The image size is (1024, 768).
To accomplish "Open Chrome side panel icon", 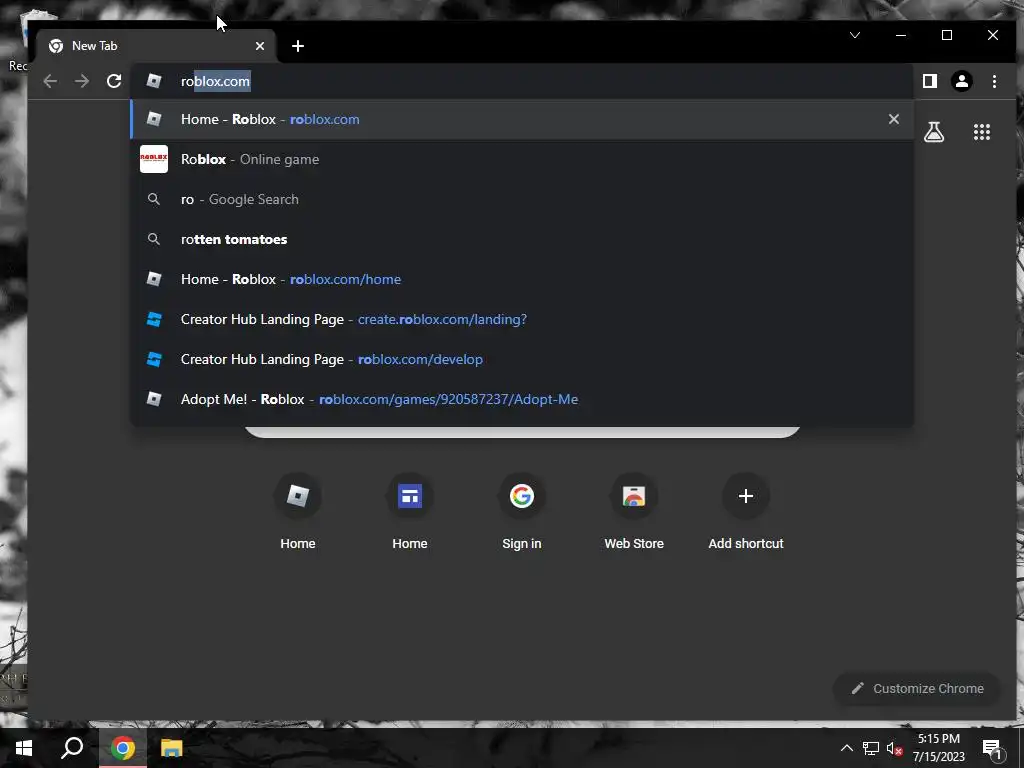I will click(x=930, y=81).
